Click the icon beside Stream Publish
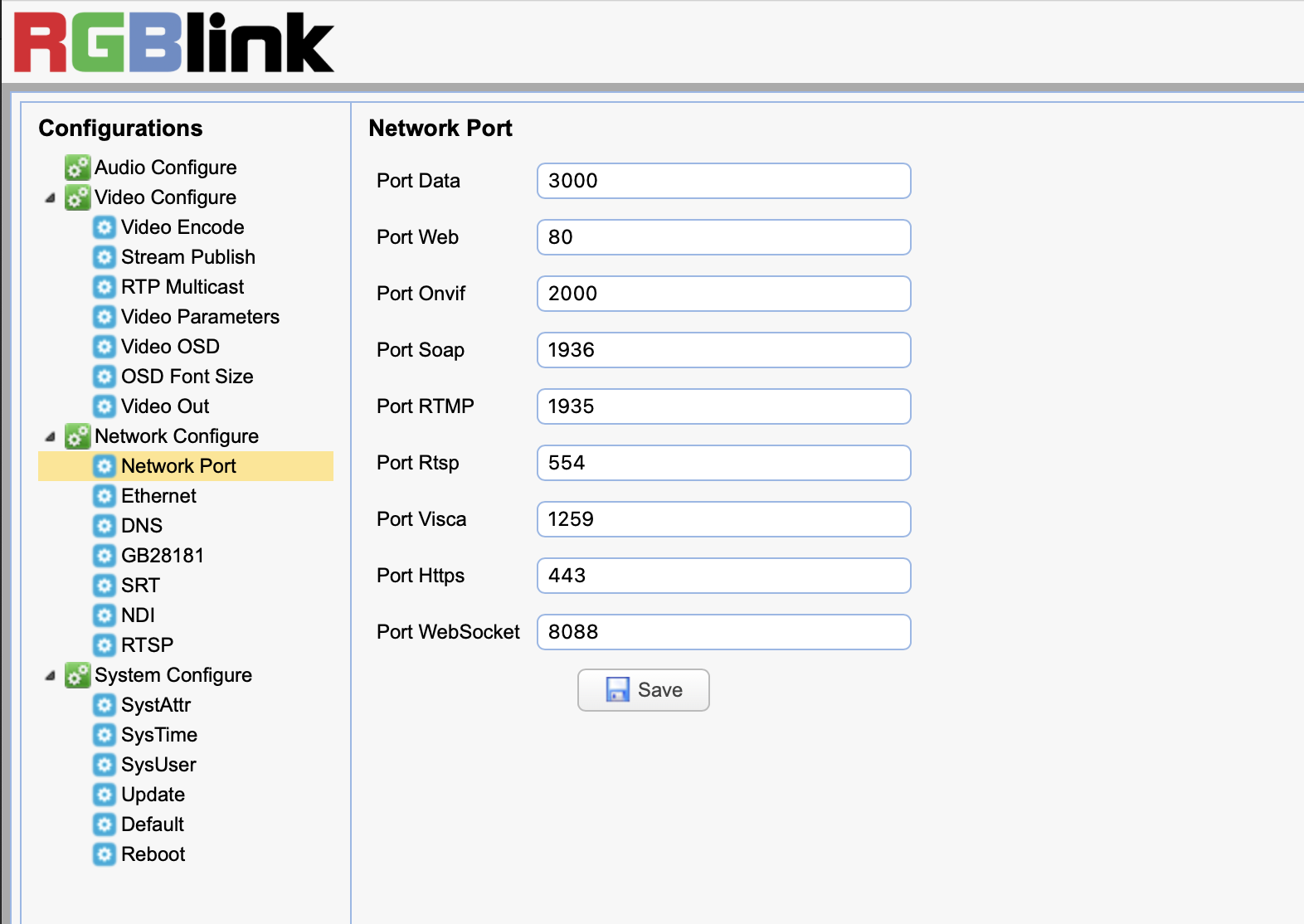1304x924 pixels. 104,257
